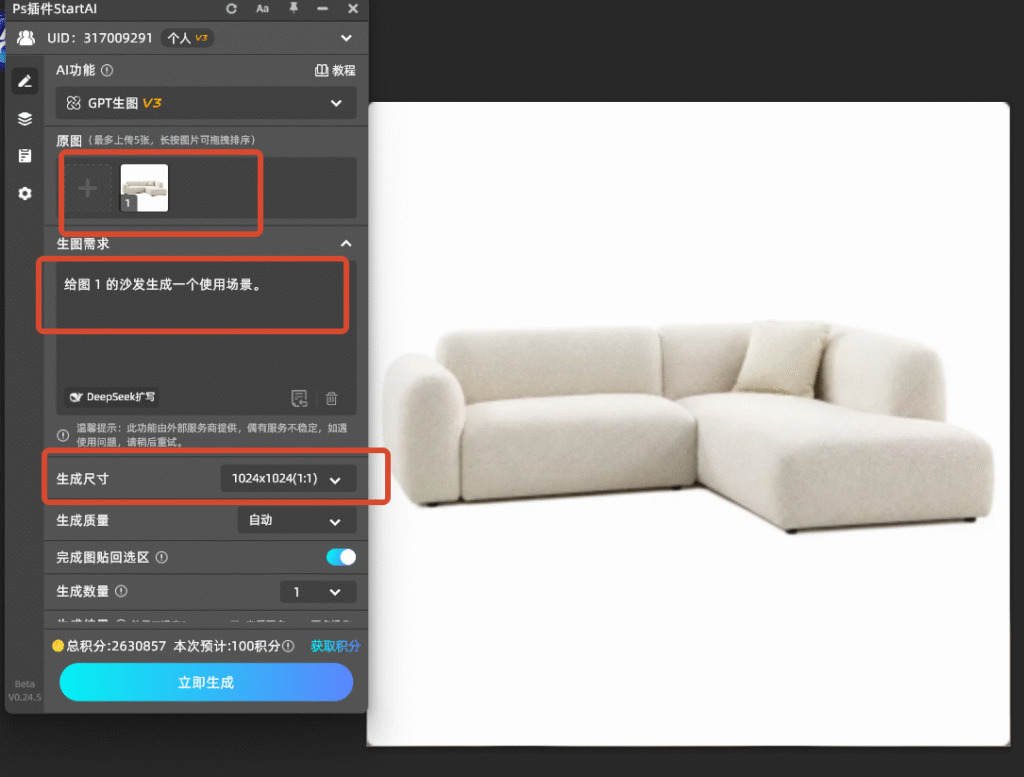Select the pencil edit sidebar icon
Image resolution: width=1024 pixels, height=777 pixels.
coord(25,81)
